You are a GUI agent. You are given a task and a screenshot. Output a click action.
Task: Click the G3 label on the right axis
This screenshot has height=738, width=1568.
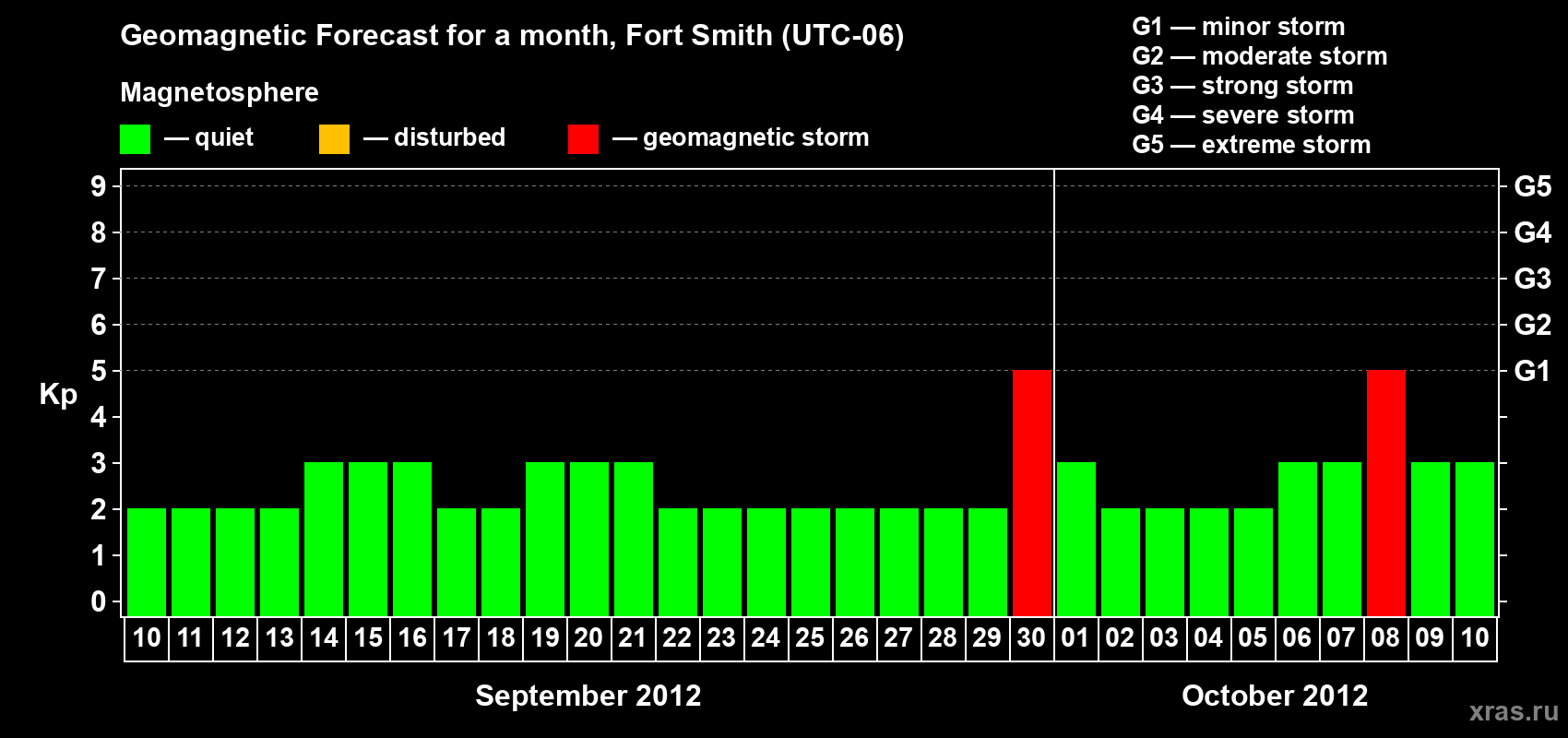click(1532, 279)
